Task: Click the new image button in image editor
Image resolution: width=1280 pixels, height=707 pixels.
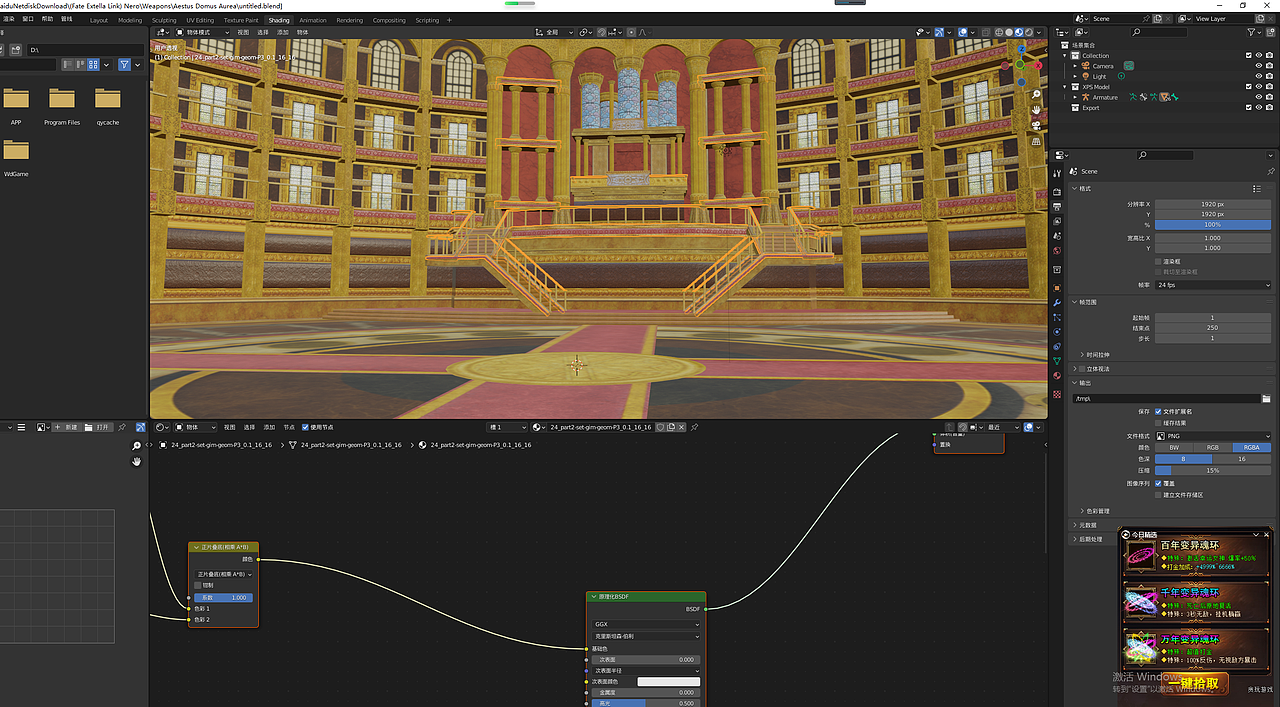Action: (x=67, y=427)
